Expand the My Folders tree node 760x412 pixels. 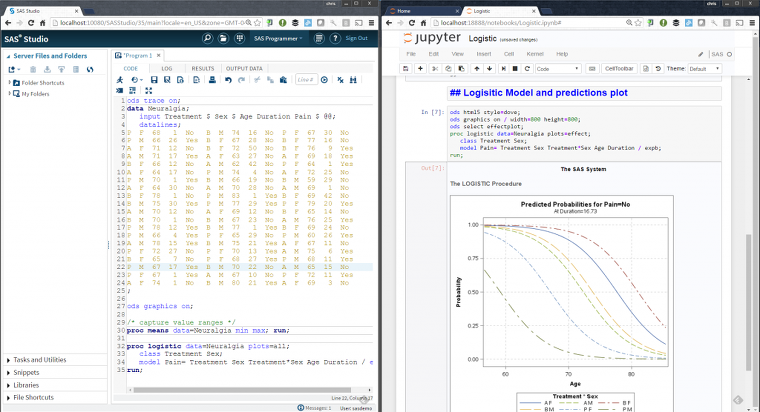point(10,94)
